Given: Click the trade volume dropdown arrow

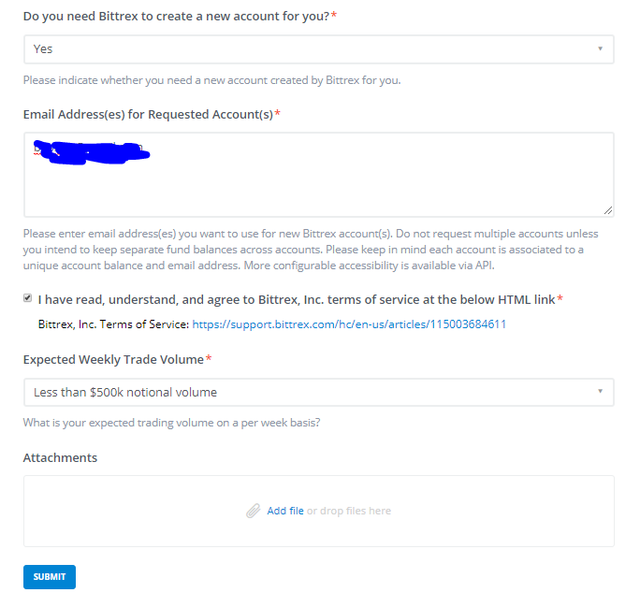Looking at the screenshot, I should pos(600,391).
